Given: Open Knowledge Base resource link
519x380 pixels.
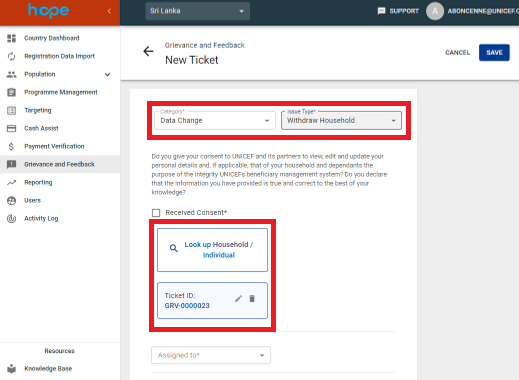Looking at the screenshot, I should (x=60, y=369).
